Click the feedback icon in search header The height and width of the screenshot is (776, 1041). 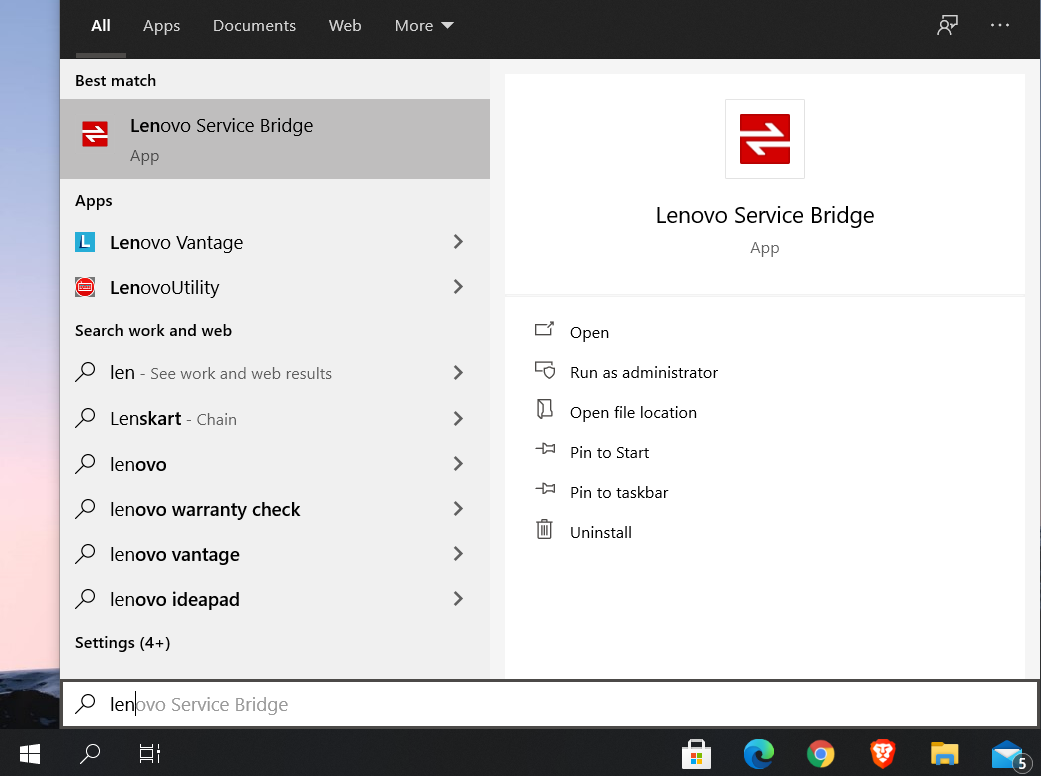pos(947,25)
